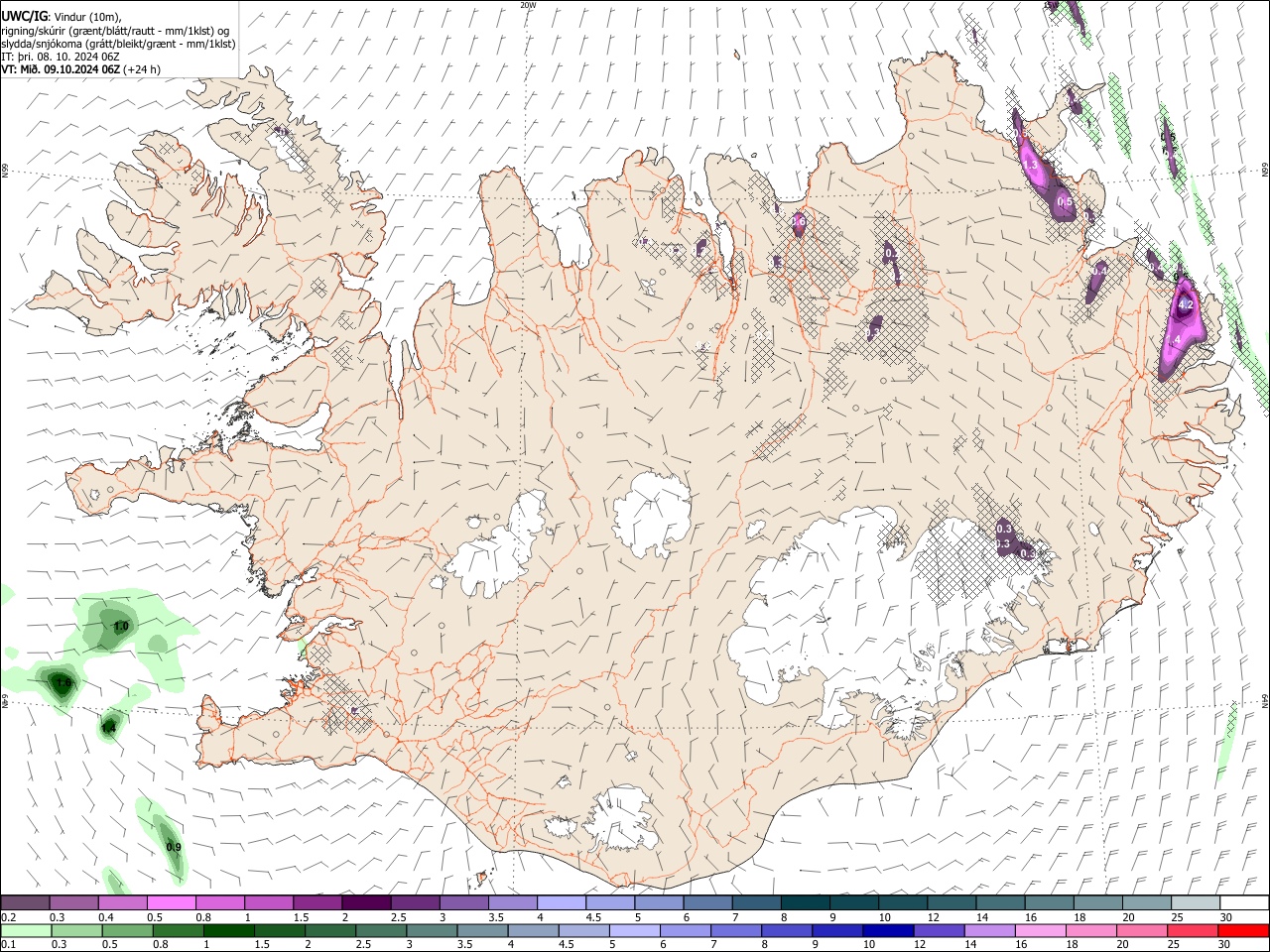
Task: Click the UWC/IG title text
Action: click(x=24, y=17)
